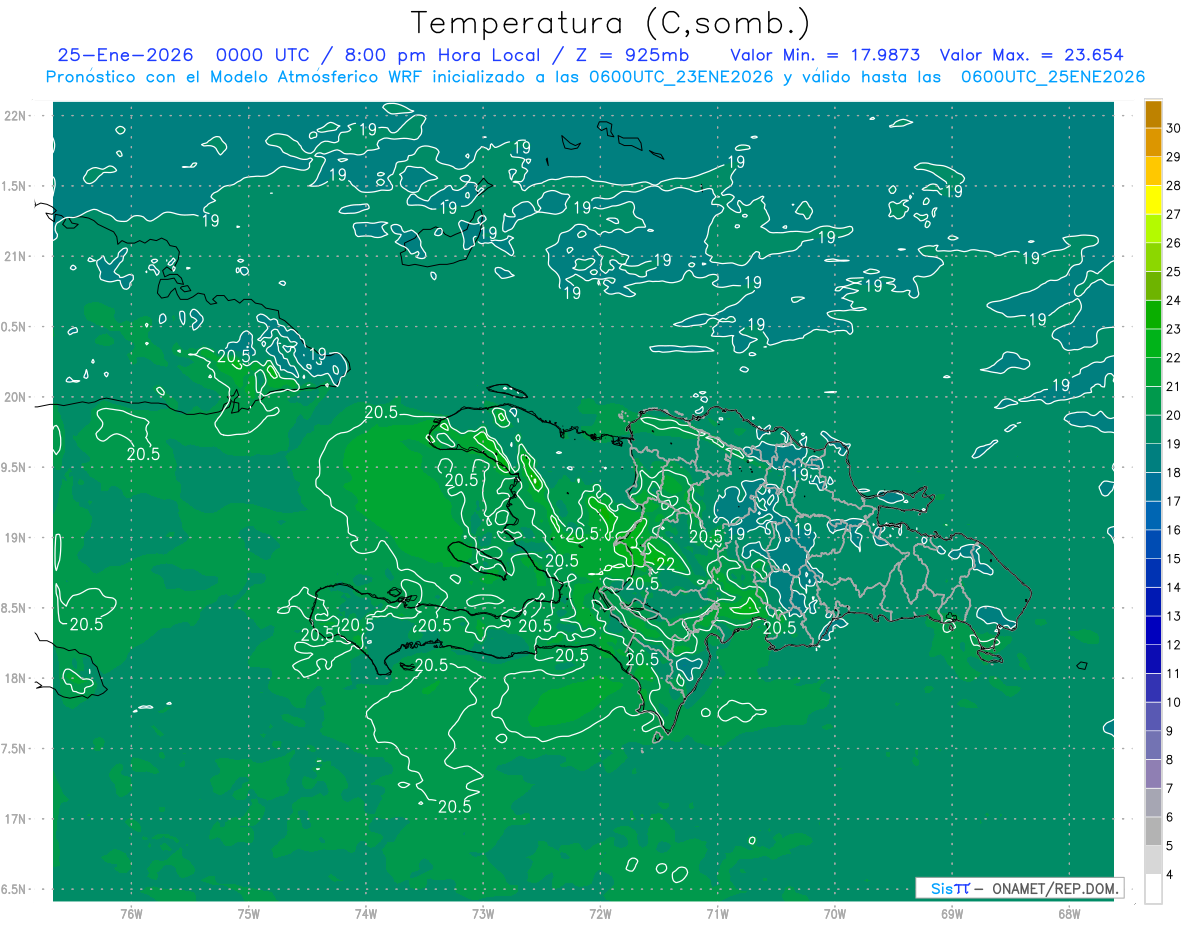This screenshot has width=1200, height=927.
Task: Click the color scale number 12
Action: coord(1174,645)
